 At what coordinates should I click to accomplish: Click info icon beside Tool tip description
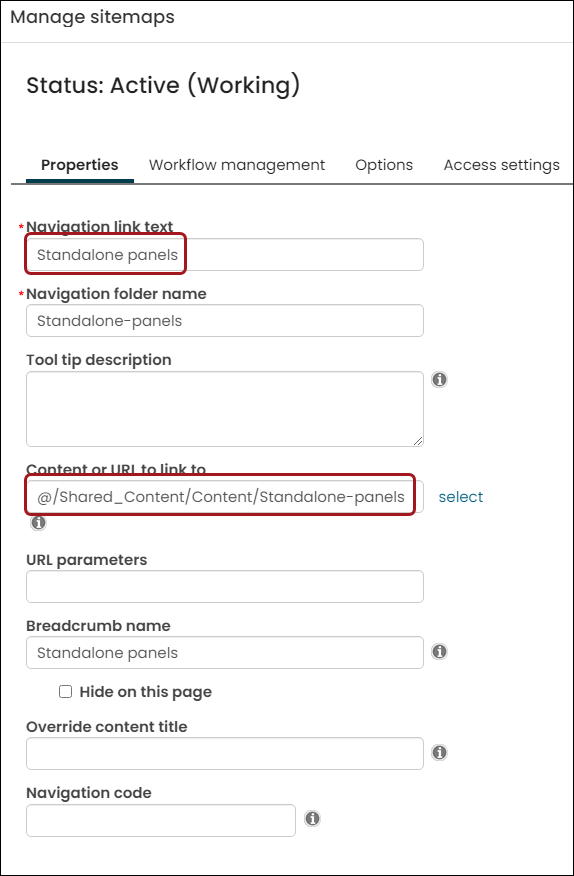[x=439, y=380]
